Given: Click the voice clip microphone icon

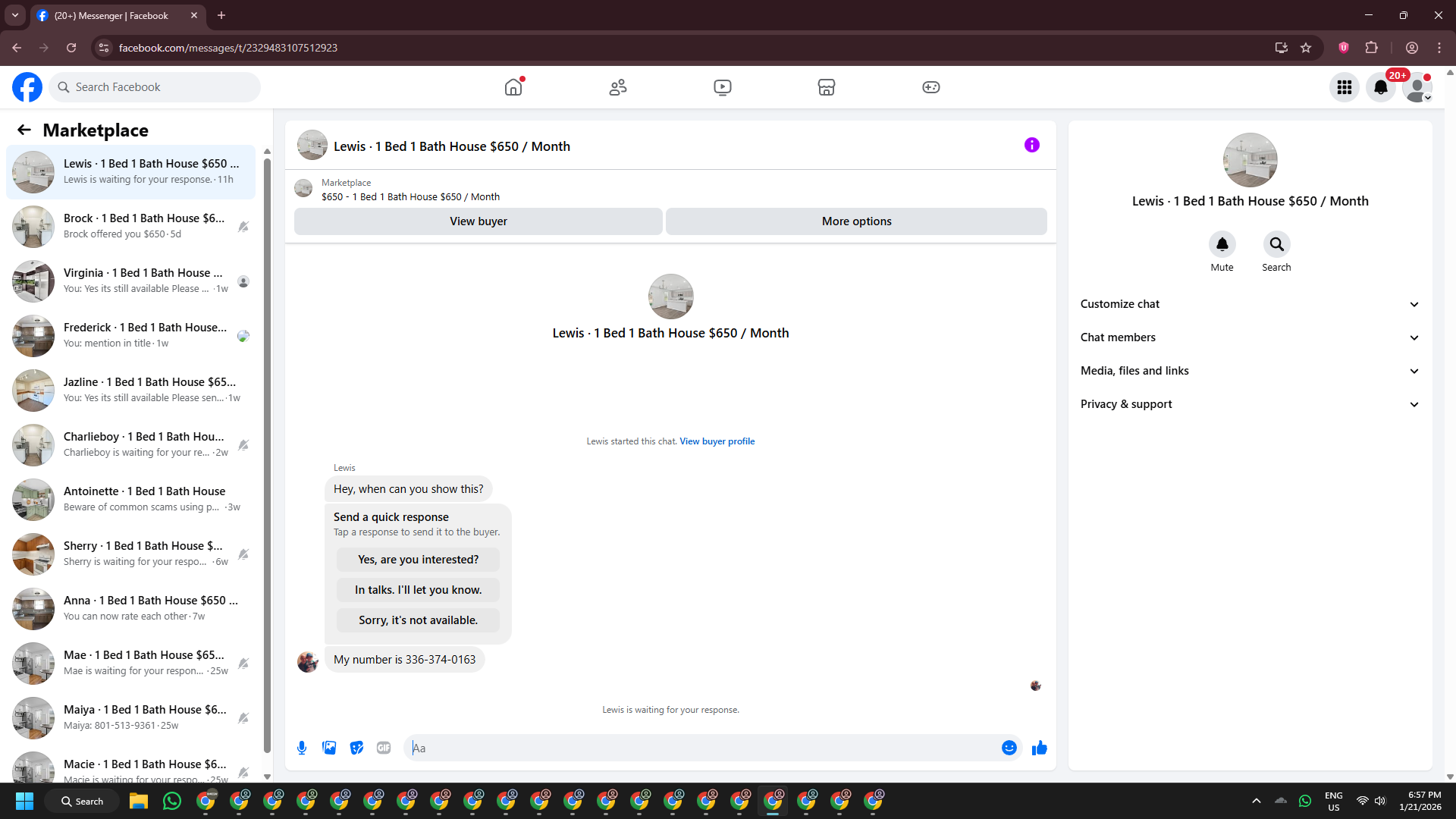Looking at the screenshot, I should [x=302, y=748].
